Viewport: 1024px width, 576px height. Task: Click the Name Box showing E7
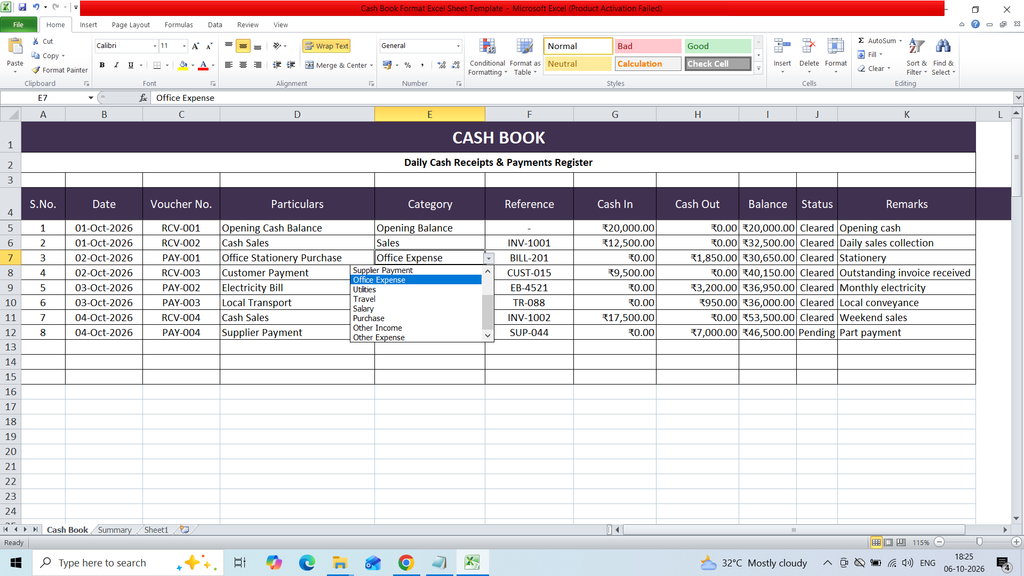click(x=43, y=98)
